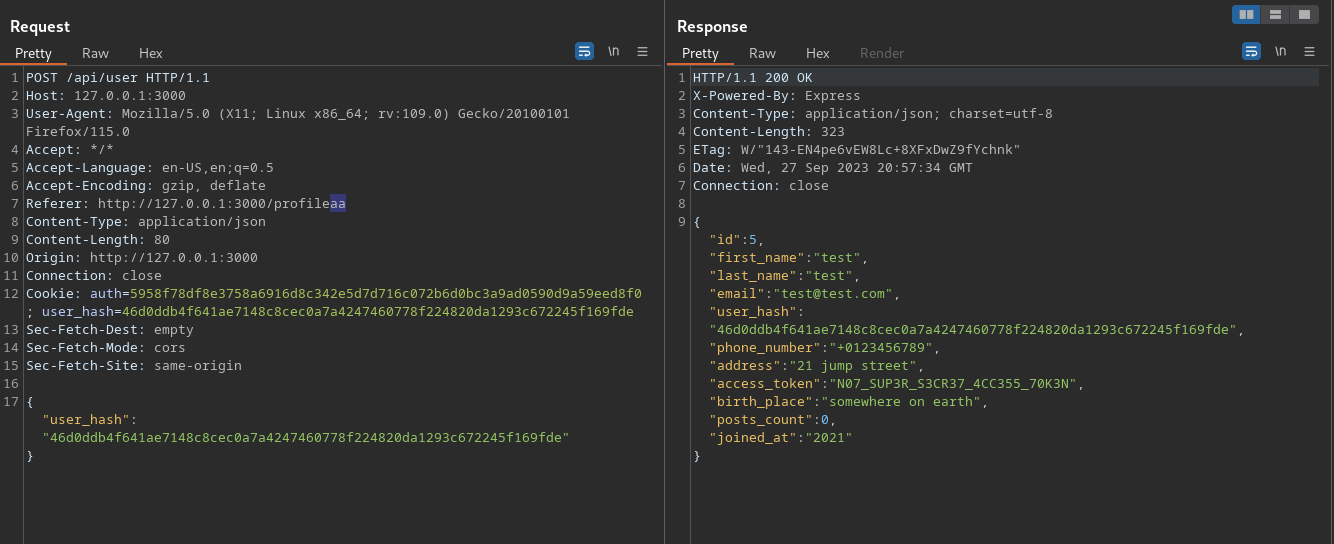Open the Request Hex tab

click(x=151, y=53)
